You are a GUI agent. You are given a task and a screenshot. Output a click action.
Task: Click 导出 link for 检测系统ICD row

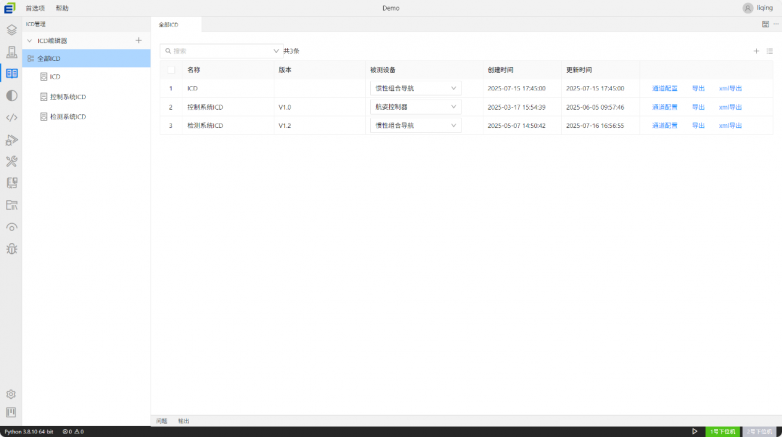click(x=698, y=125)
